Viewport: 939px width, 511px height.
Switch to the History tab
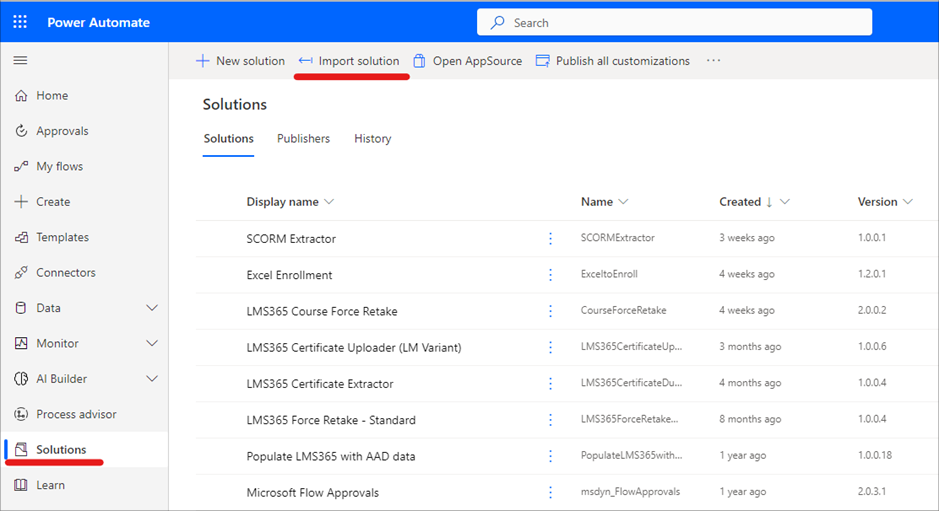click(372, 139)
